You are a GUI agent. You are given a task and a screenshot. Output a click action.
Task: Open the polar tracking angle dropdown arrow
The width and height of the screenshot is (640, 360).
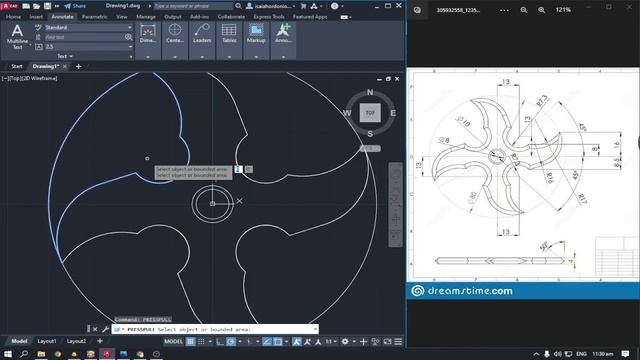click(x=240, y=342)
